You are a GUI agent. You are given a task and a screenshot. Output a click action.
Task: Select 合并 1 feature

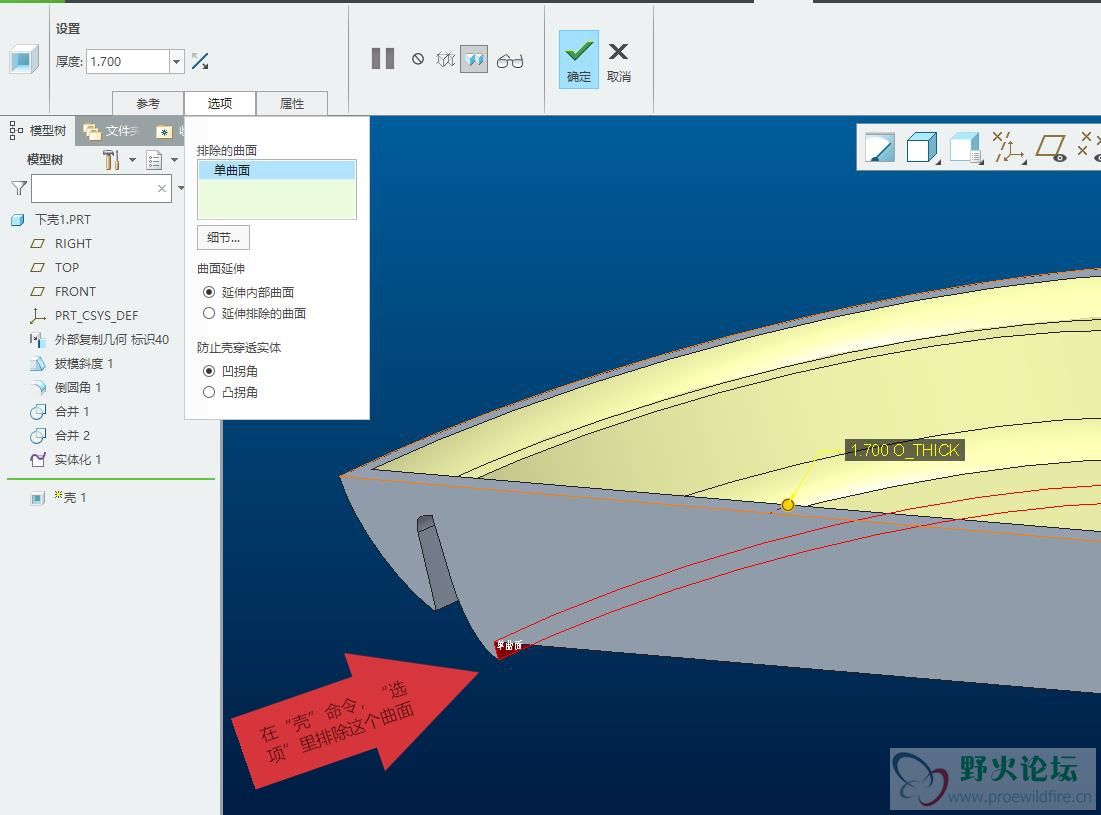[72, 411]
